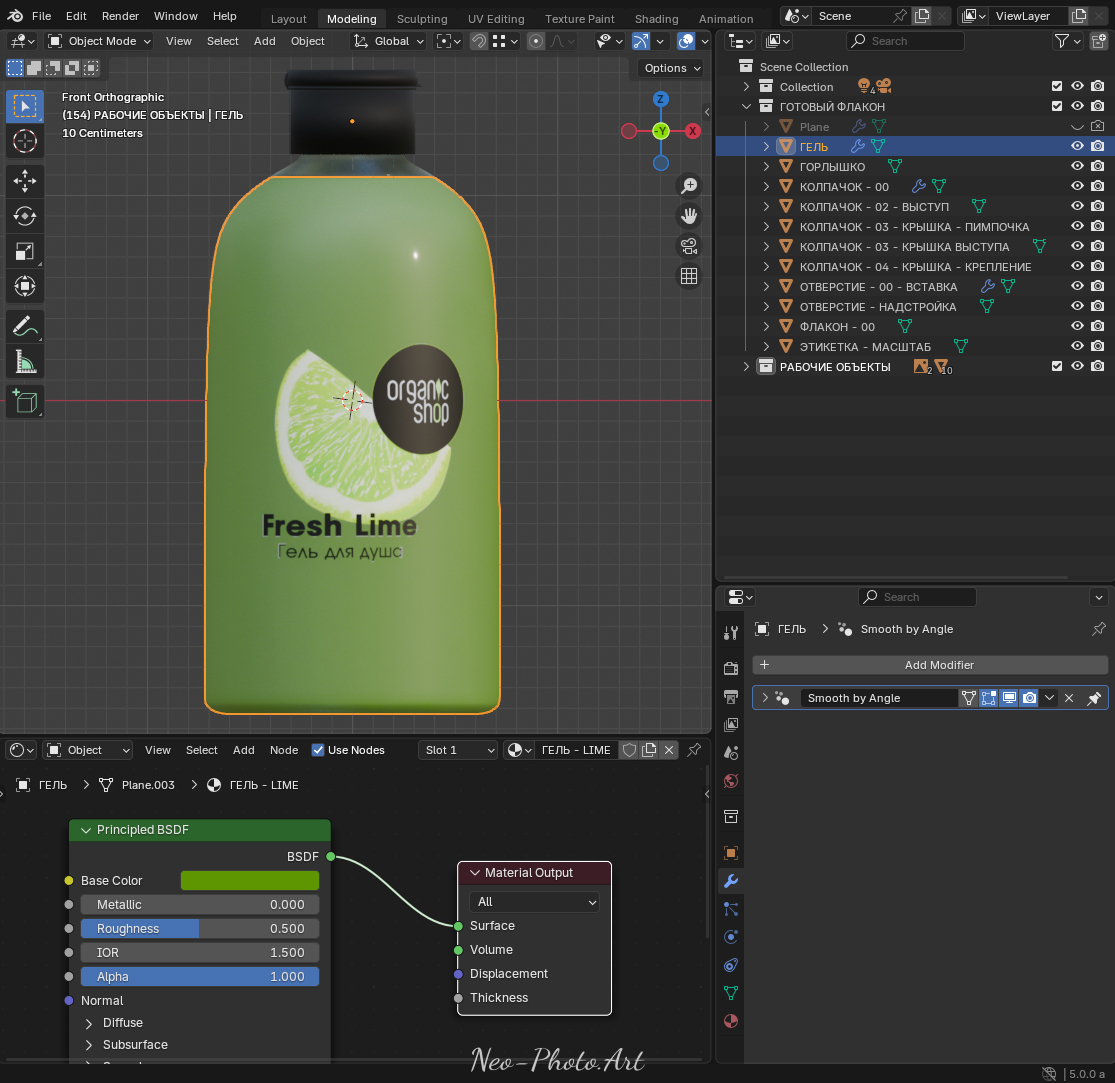The image size is (1115, 1083).
Task: Open the Material properties tab
Action: [x=730, y=1021]
